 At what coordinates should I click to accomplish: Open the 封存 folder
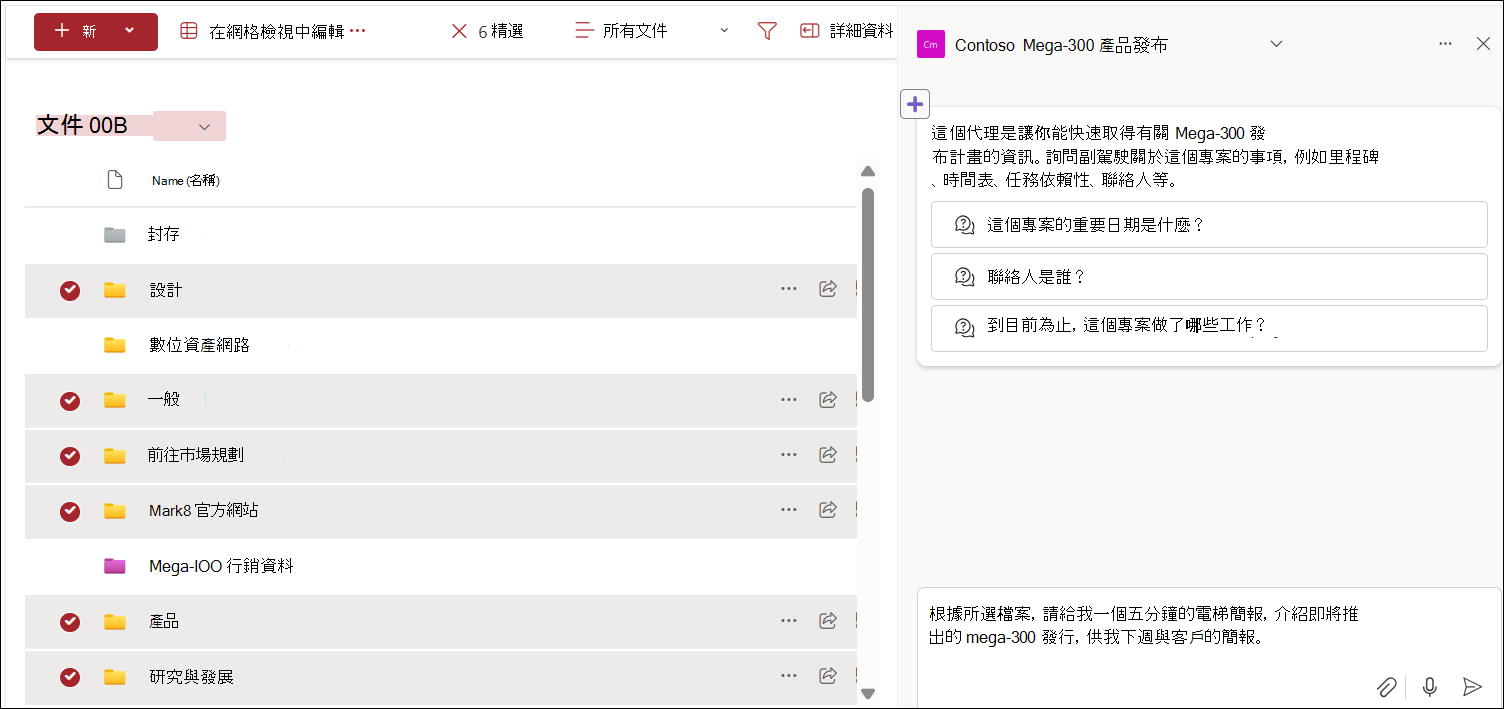pos(164,235)
